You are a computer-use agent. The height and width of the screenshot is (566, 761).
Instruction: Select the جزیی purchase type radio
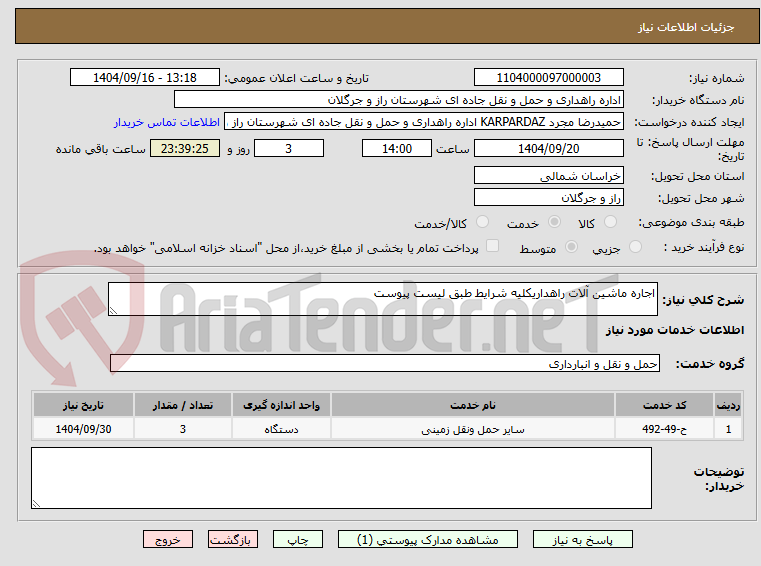pyautogui.click(x=635, y=247)
